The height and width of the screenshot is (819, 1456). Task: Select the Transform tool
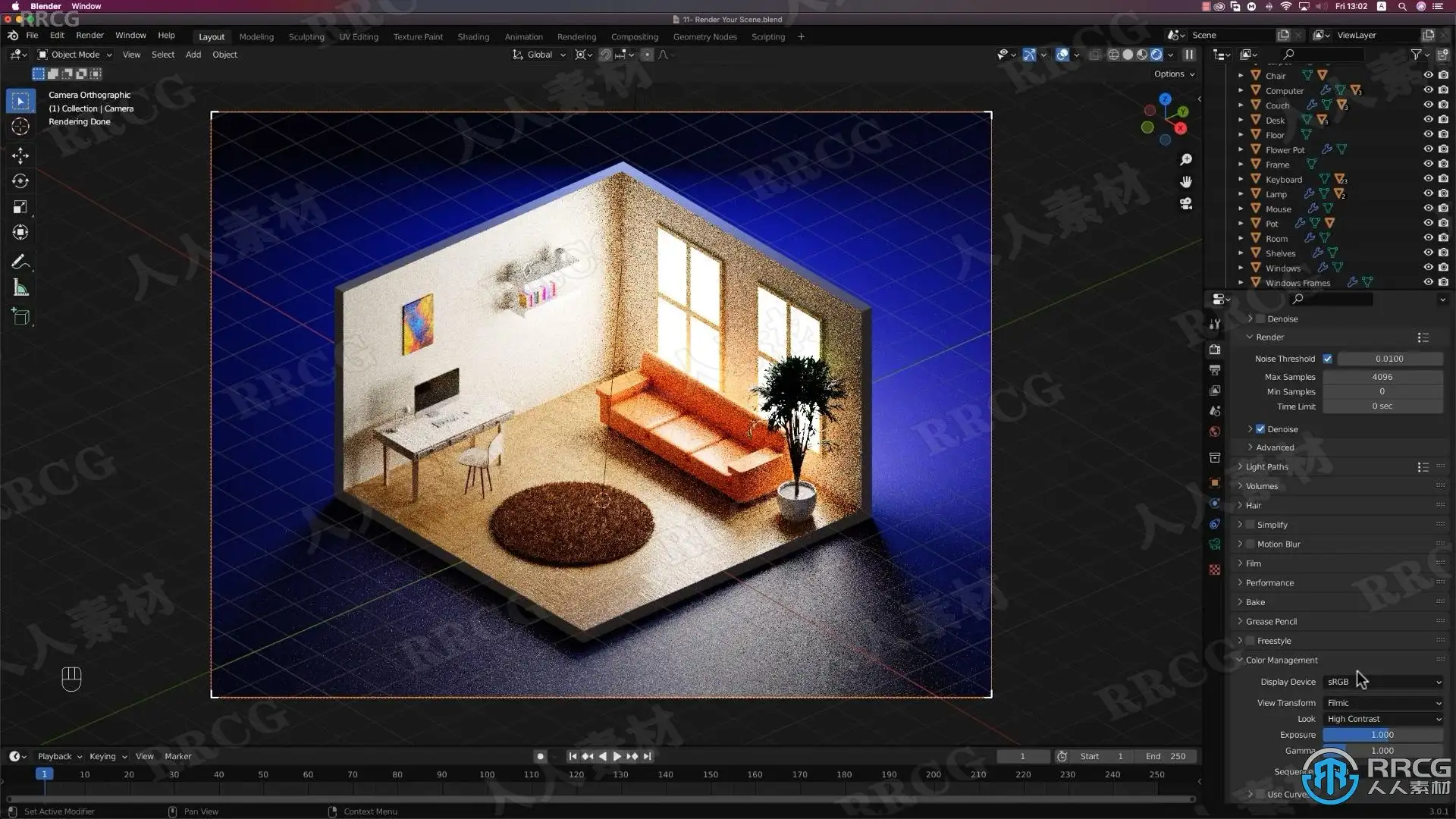(x=20, y=233)
